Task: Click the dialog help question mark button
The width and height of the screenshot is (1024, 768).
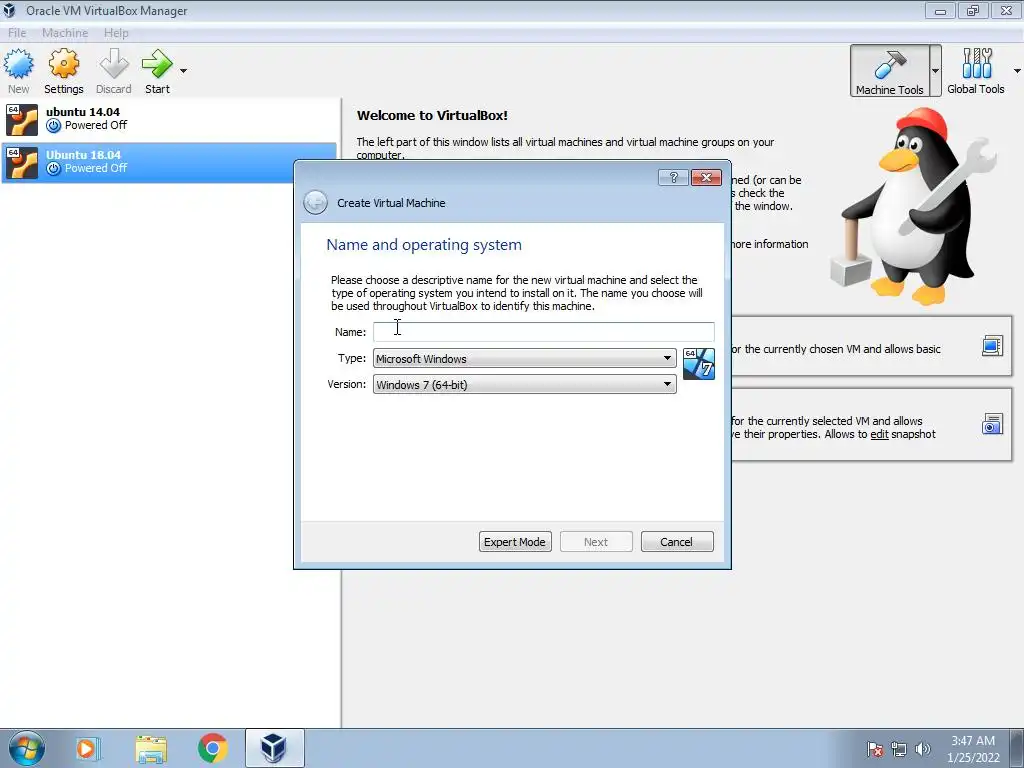Action: click(x=673, y=178)
